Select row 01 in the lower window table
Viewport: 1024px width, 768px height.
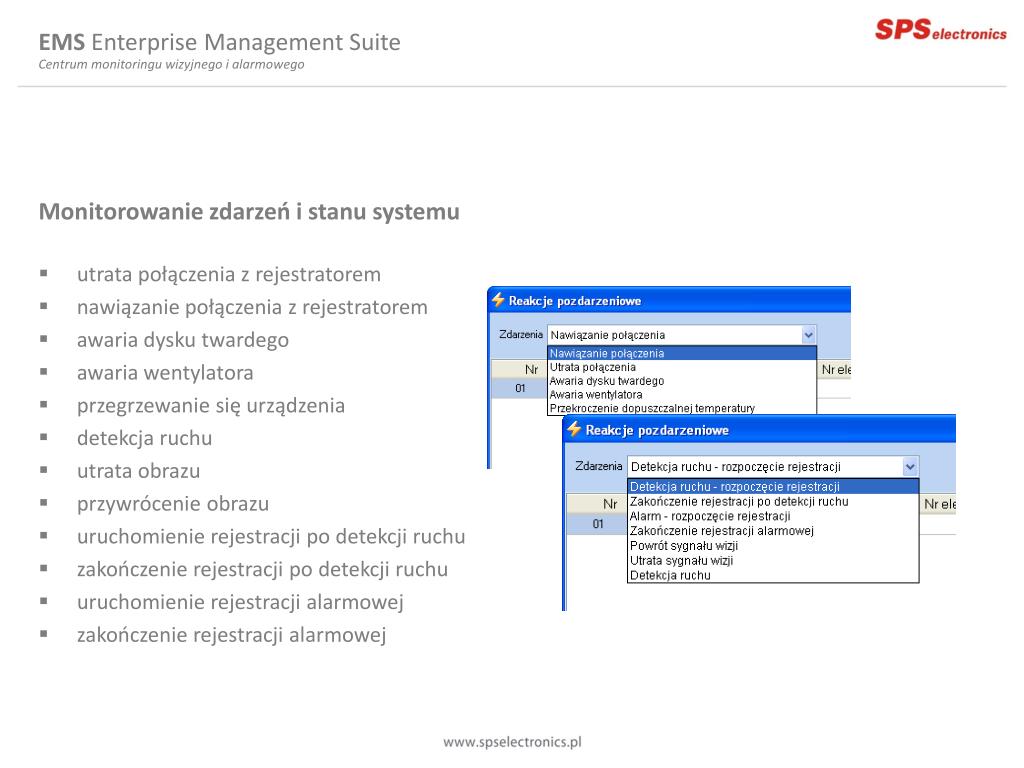(596, 524)
